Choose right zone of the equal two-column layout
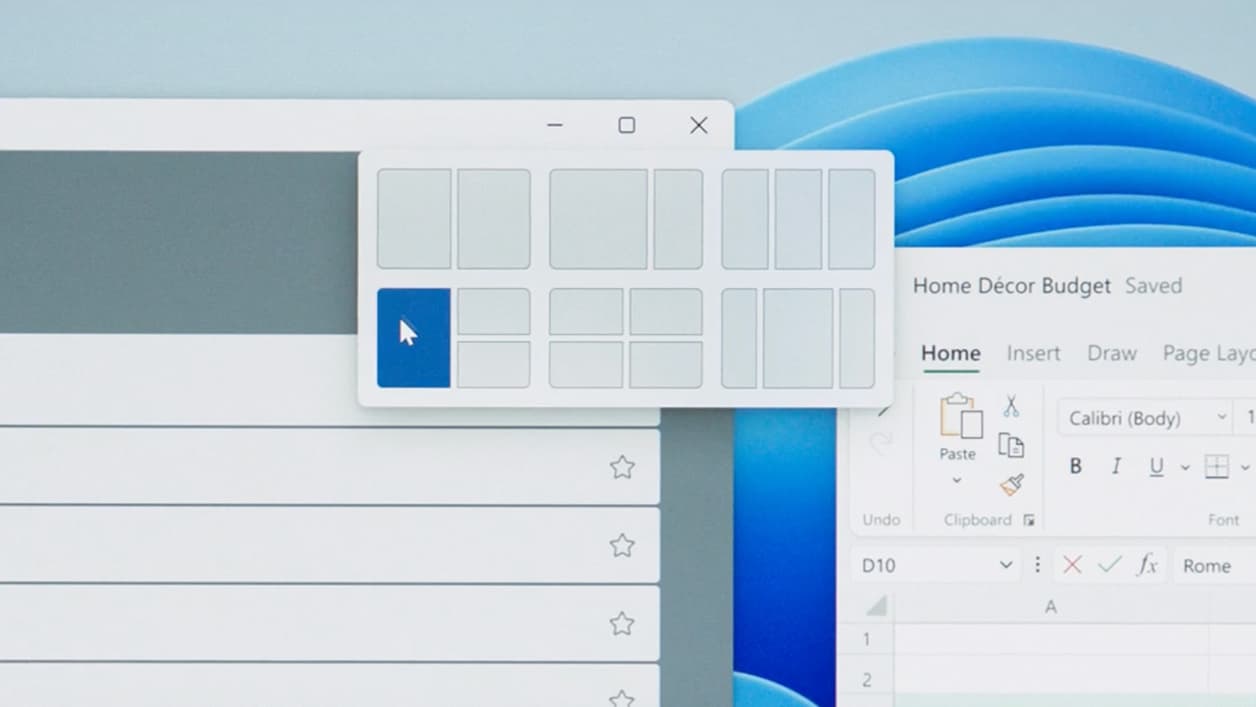 pyautogui.click(x=494, y=219)
